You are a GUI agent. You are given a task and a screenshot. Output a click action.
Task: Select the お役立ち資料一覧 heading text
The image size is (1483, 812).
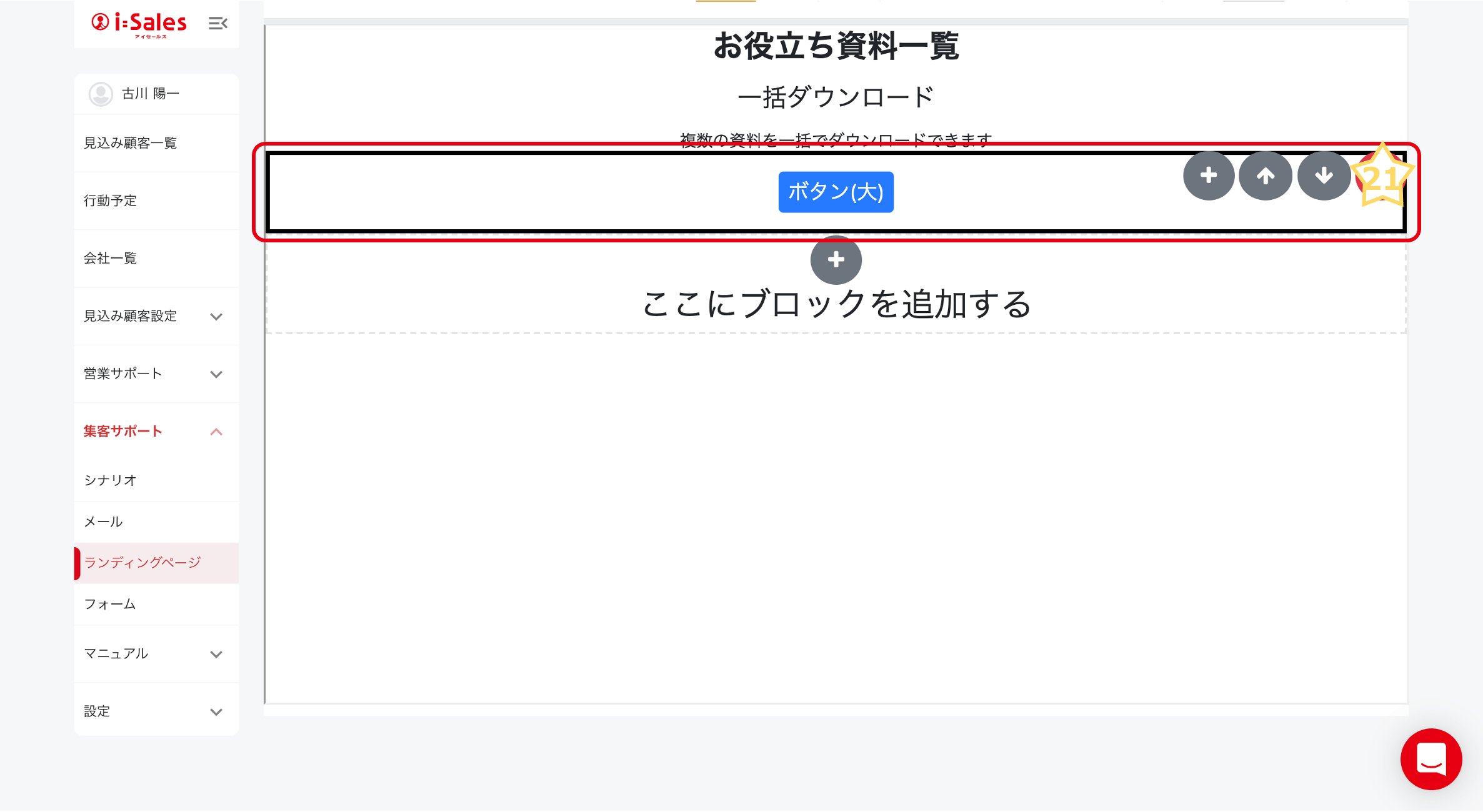(836, 46)
